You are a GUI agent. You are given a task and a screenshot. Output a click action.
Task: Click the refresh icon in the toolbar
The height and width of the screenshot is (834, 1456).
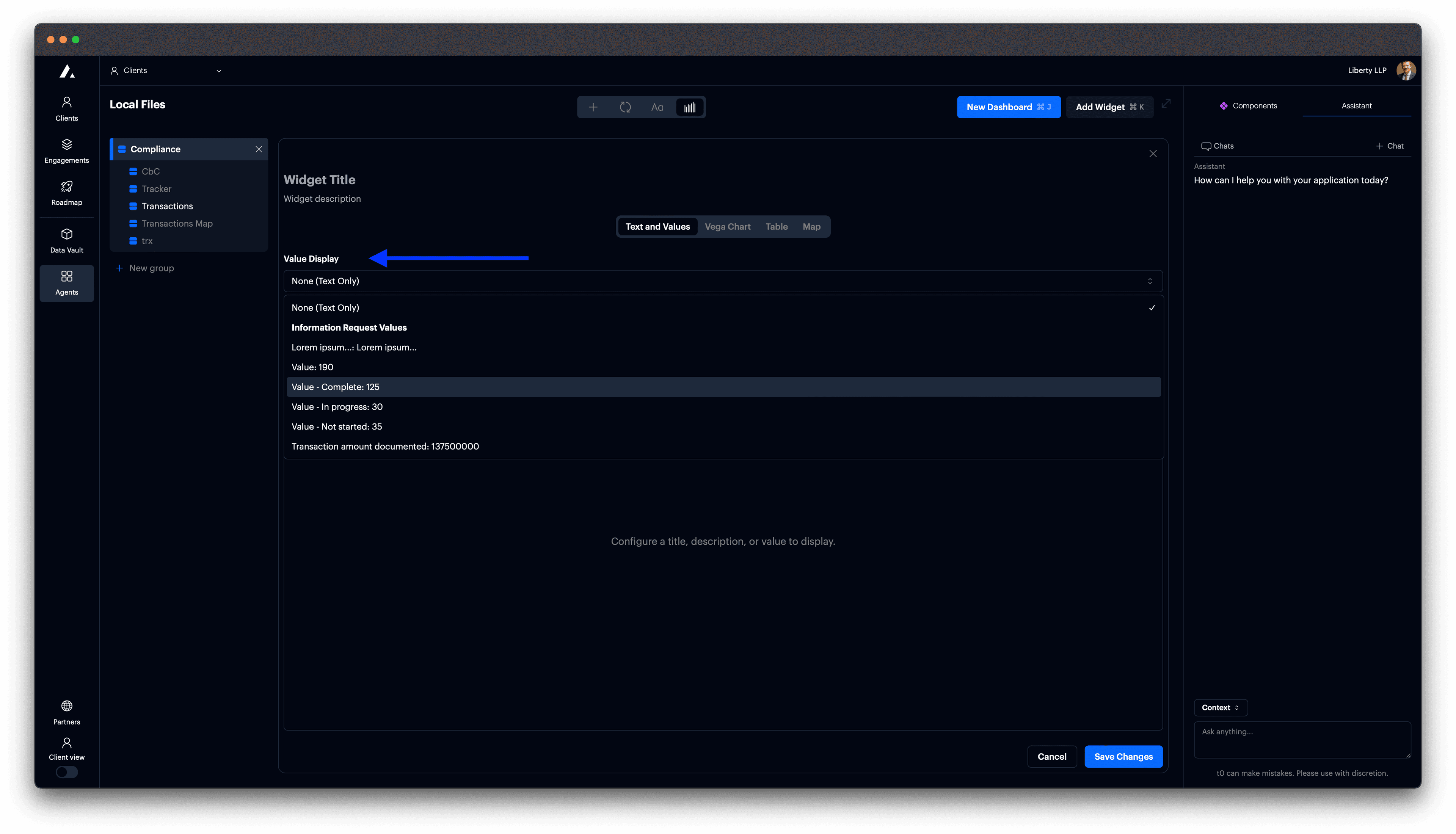click(x=626, y=107)
